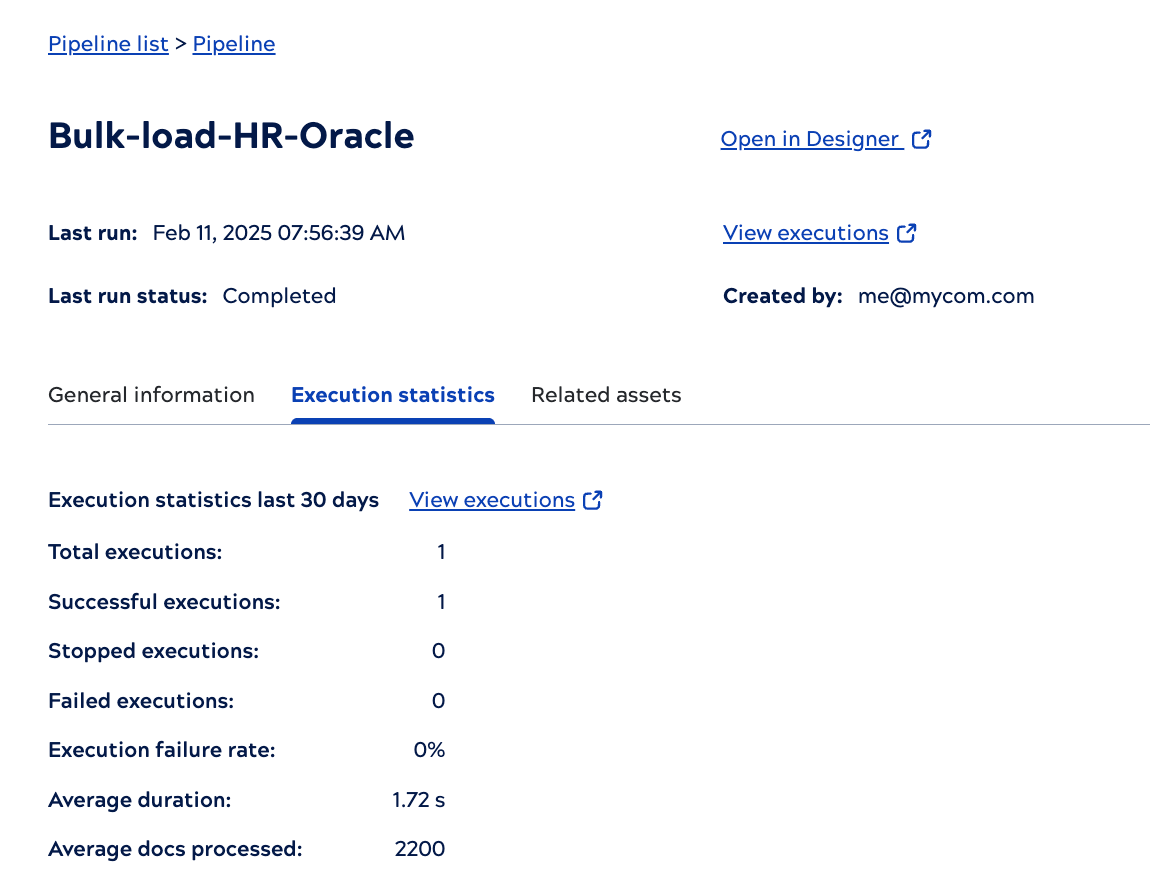The image size is (1150, 884).
Task: Click the pipeline title Bulk-load-HR-Oracle
Action: click(231, 136)
